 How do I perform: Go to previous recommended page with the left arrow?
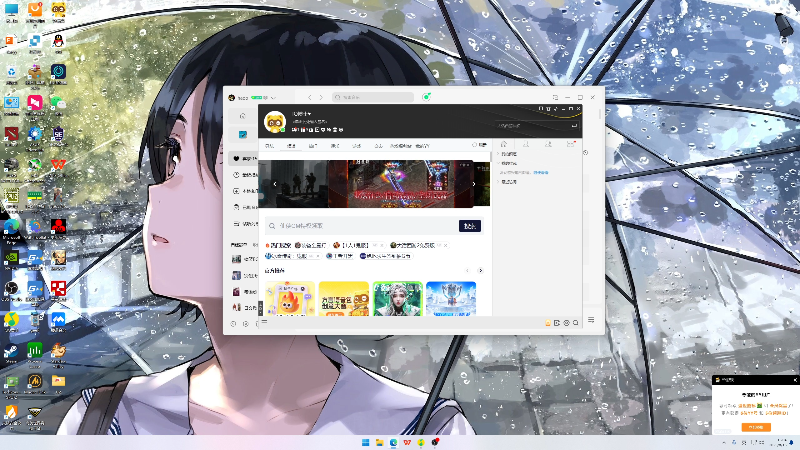pyautogui.click(x=467, y=270)
